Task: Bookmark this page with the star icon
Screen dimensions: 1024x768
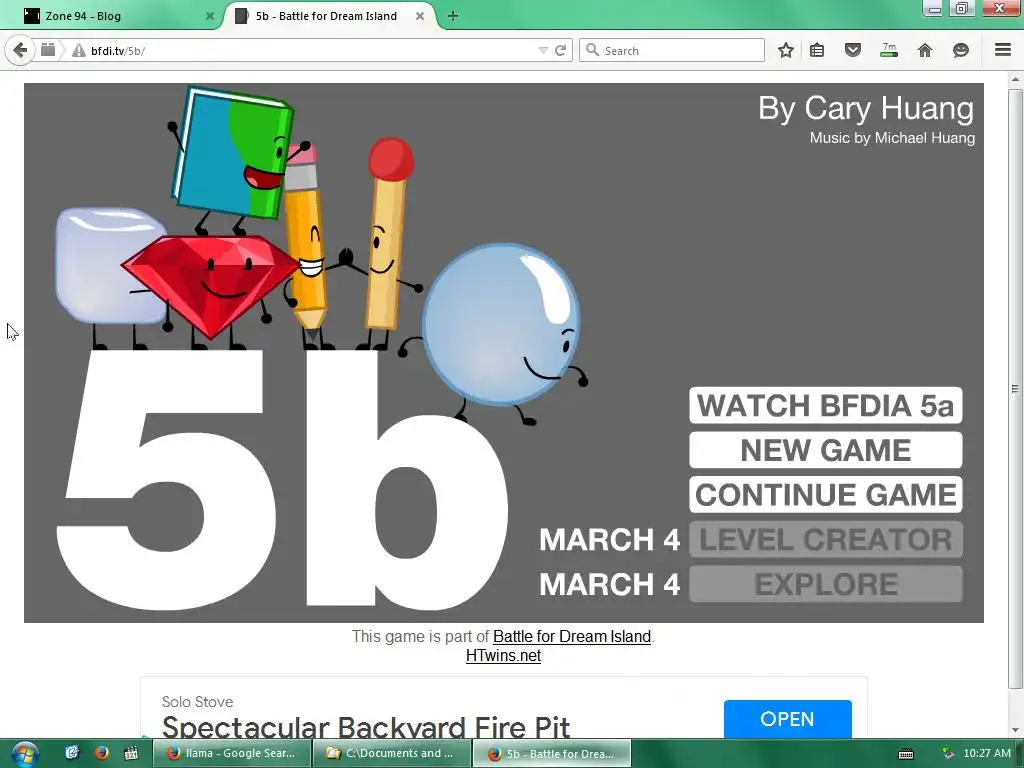Action: point(786,50)
